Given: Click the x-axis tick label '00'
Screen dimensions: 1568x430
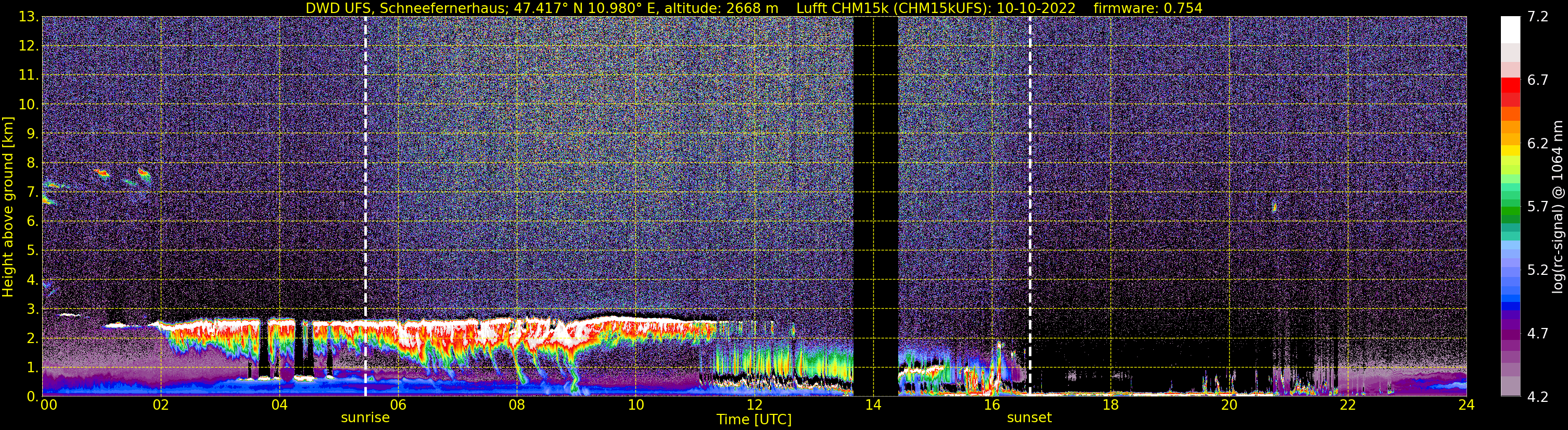Looking at the screenshot, I should (x=49, y=404).
